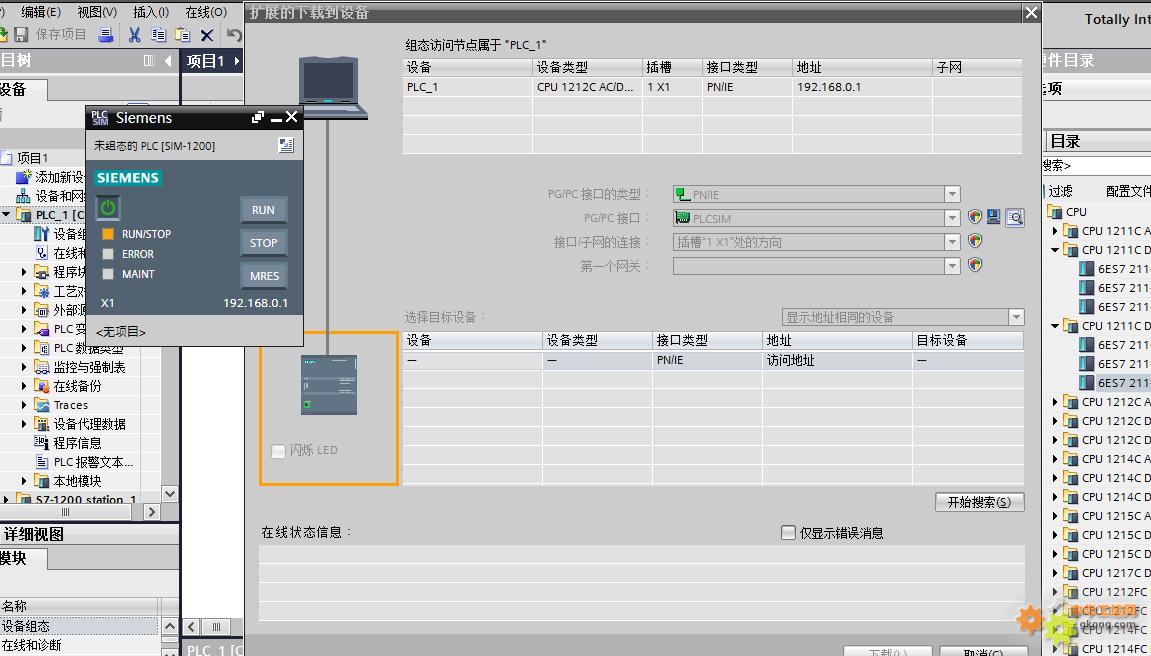Expand the CPU 1212C AC/DC/Rly catalog folder
The height and width of the screenshot is (656, 1151).
[x=1055, y=402]
